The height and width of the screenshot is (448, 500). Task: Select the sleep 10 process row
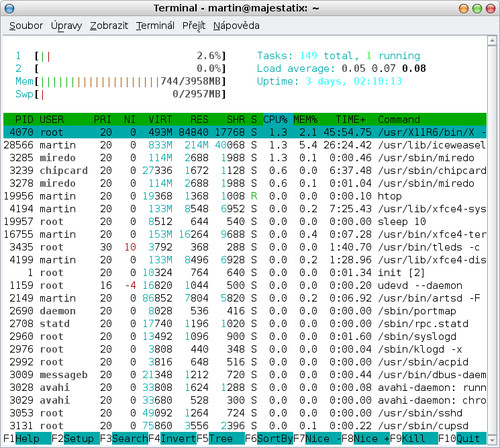[x=245, y=222]
